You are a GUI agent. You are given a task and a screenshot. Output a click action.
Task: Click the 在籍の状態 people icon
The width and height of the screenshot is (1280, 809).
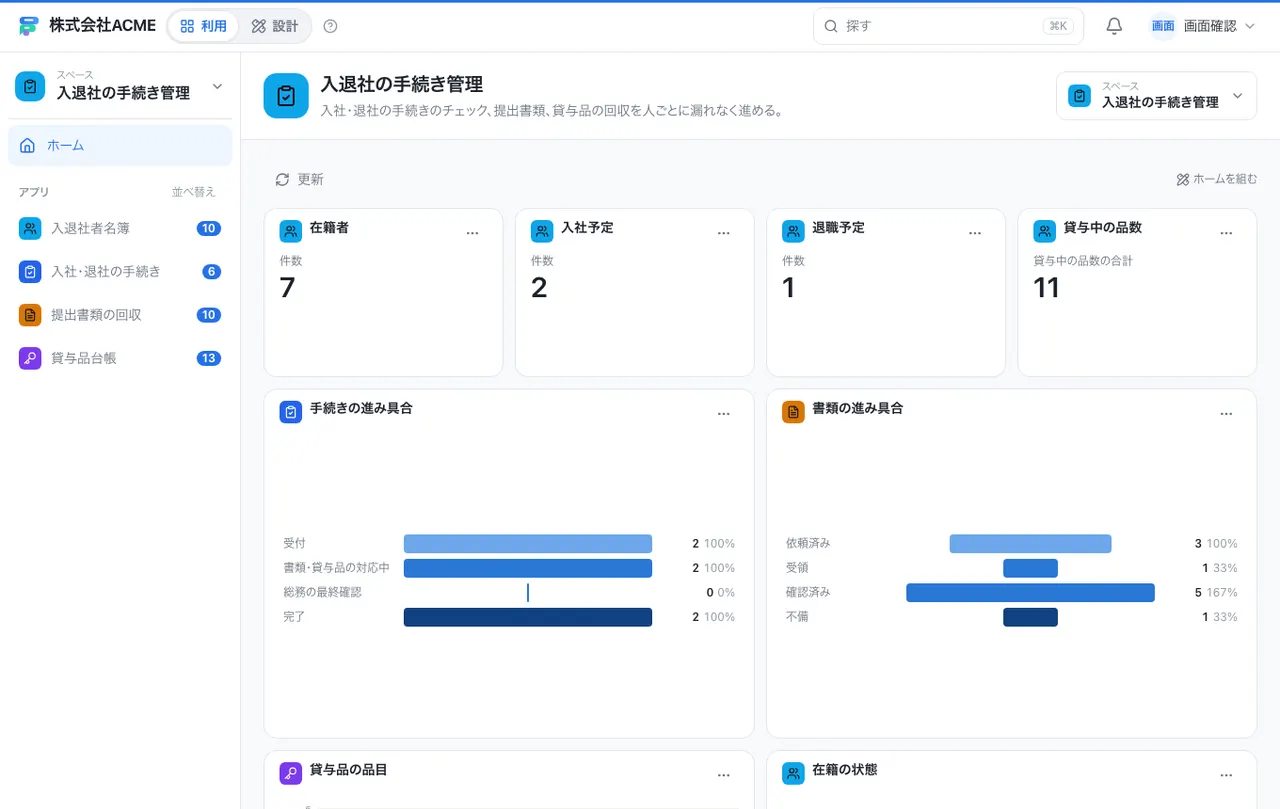point(793,773)
